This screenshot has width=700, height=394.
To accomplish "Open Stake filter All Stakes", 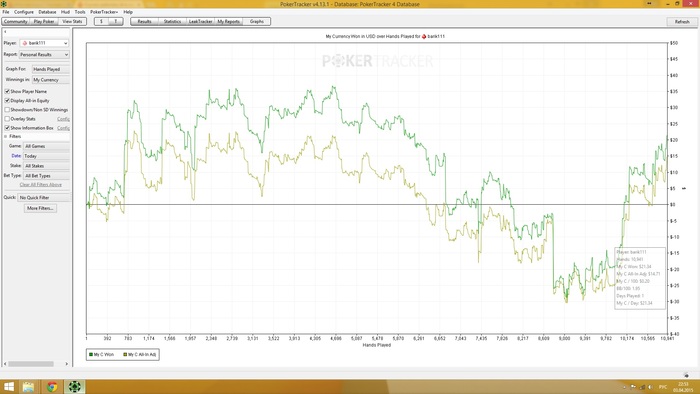I will point(46,166).
